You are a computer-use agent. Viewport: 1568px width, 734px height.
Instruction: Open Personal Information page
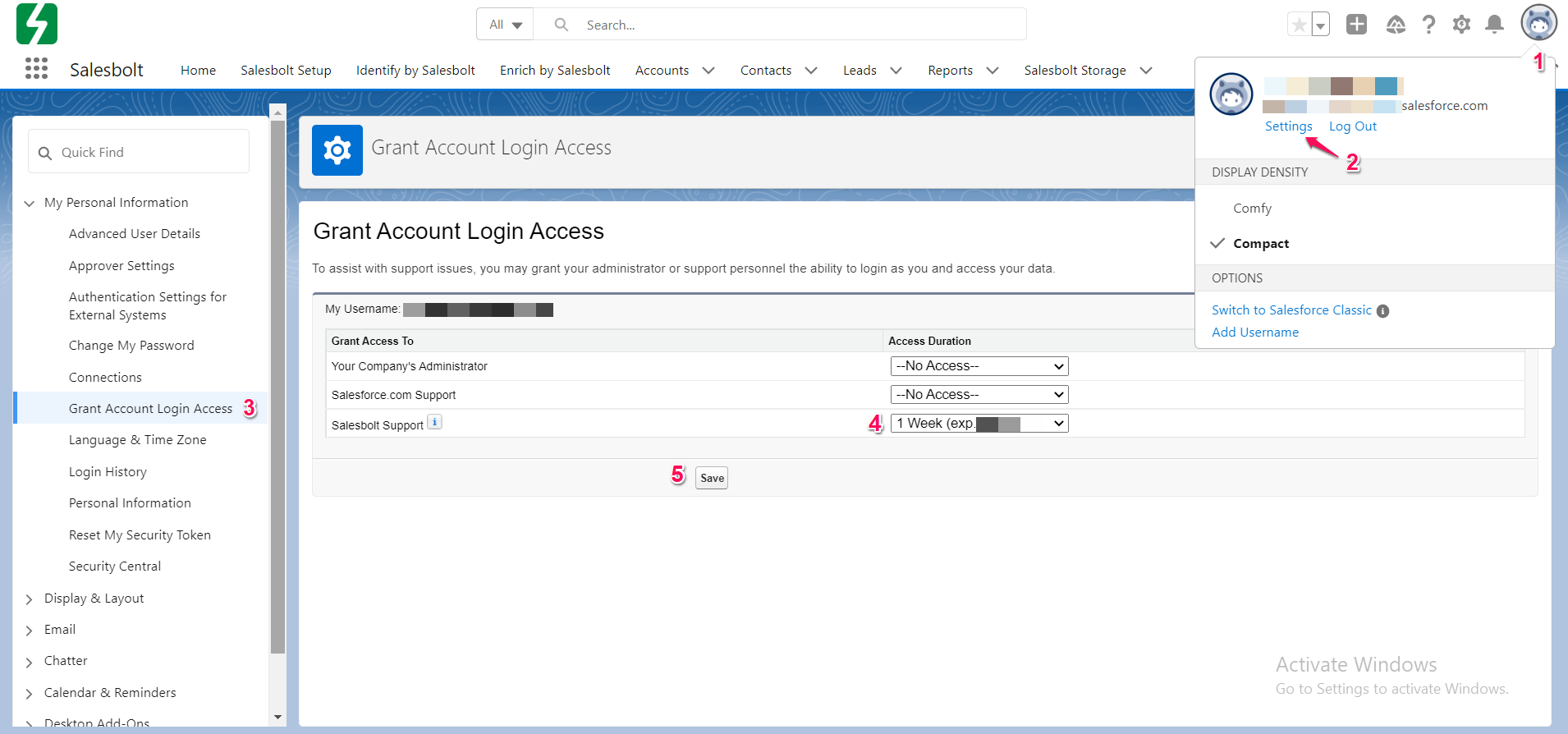pos(130,503)
